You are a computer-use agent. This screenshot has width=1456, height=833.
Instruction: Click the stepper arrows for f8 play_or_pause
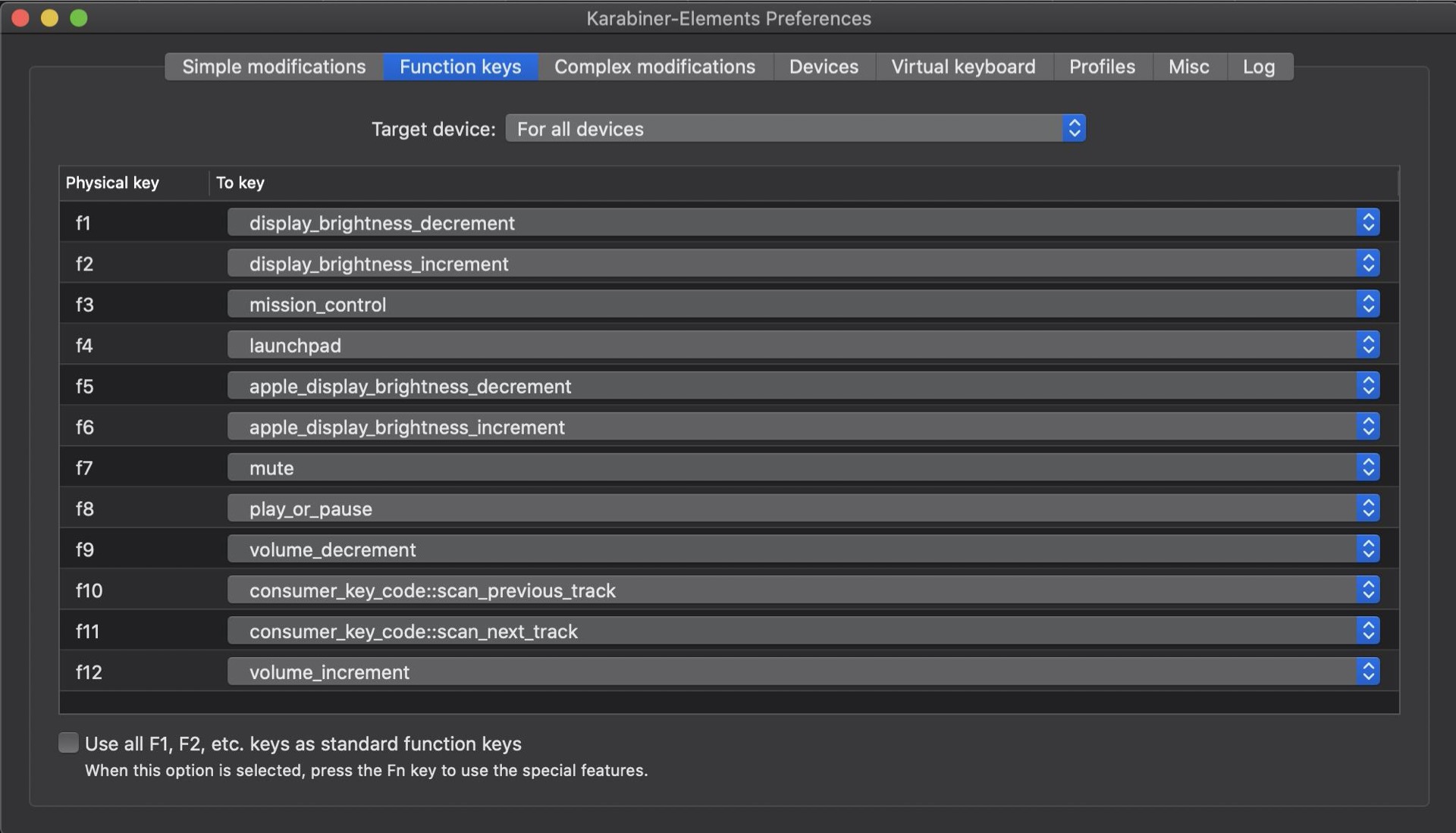(1368, 509)
